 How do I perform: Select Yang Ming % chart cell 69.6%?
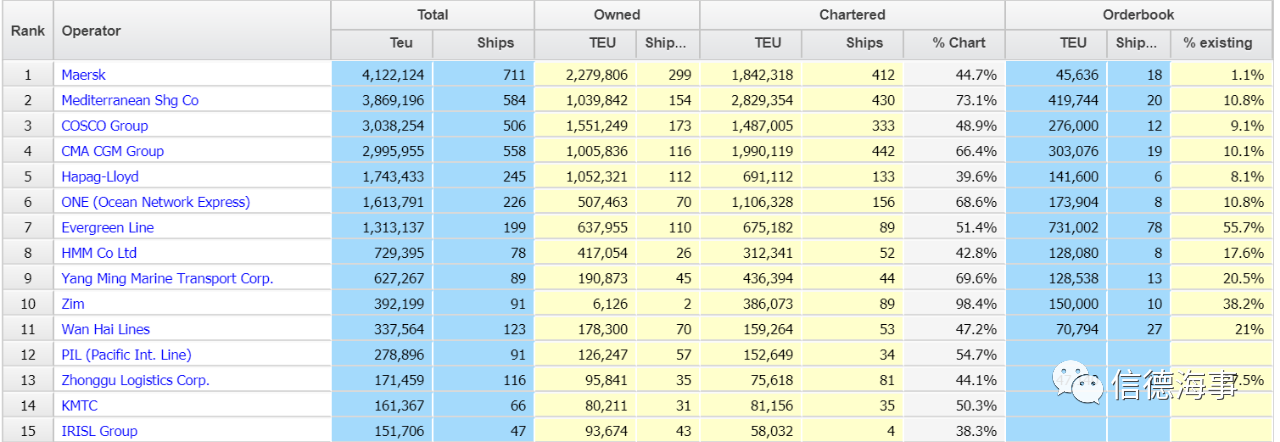pos(954,279)
